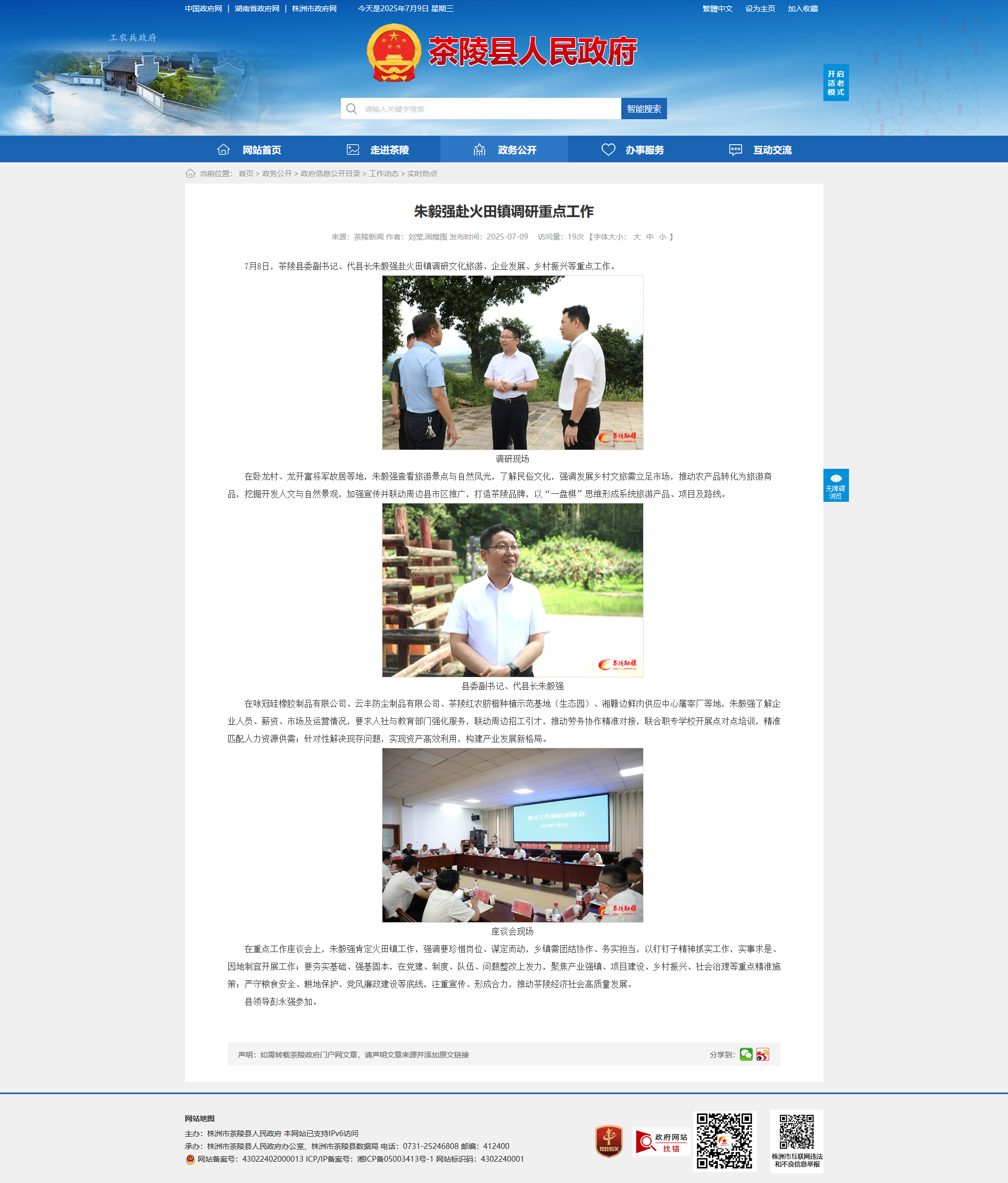Click the picture icon next to 走进茶陵
Image resolution: width=1008 pixels, height=1183 pixels.
click(x=353, y=150)
